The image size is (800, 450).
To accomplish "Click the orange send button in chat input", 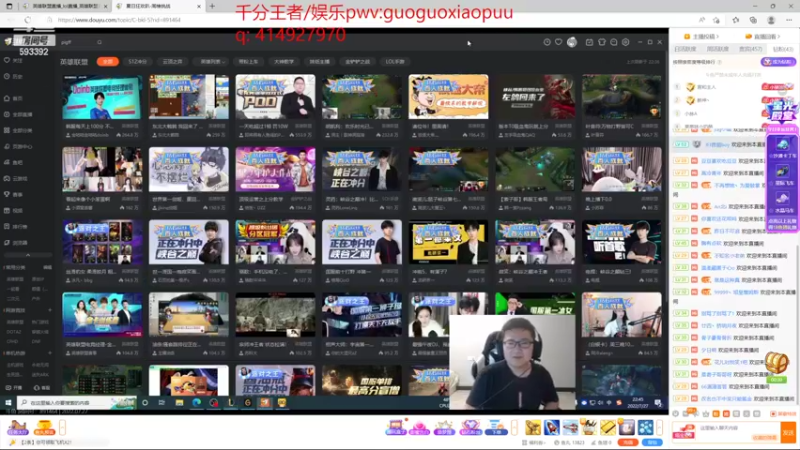I will pos(788,432).
